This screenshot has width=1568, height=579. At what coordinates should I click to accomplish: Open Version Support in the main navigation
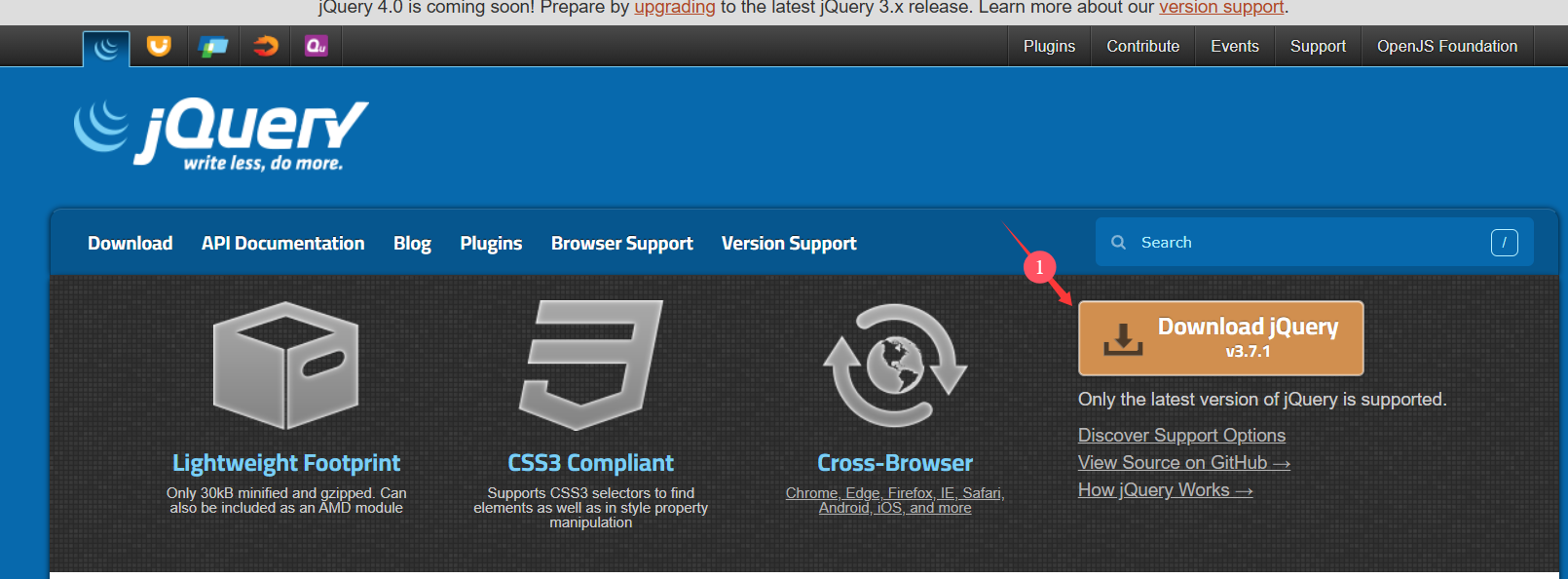(789, 244)
